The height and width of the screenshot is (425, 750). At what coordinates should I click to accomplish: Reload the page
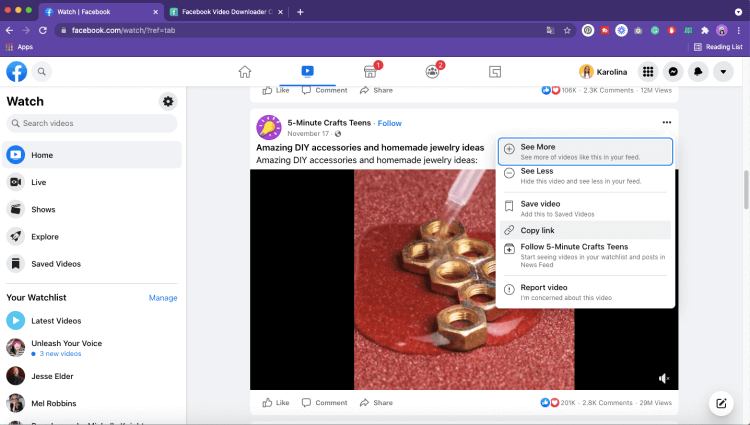[43, 30]
